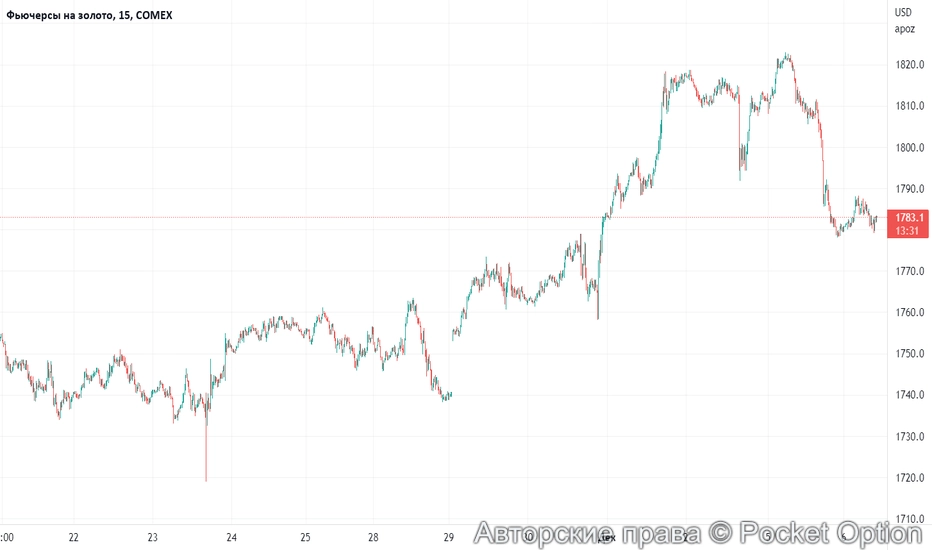Click the 13:31 candle countdown timer
Image resolution: width=932 pixels, height=550 pixels.
910,231
